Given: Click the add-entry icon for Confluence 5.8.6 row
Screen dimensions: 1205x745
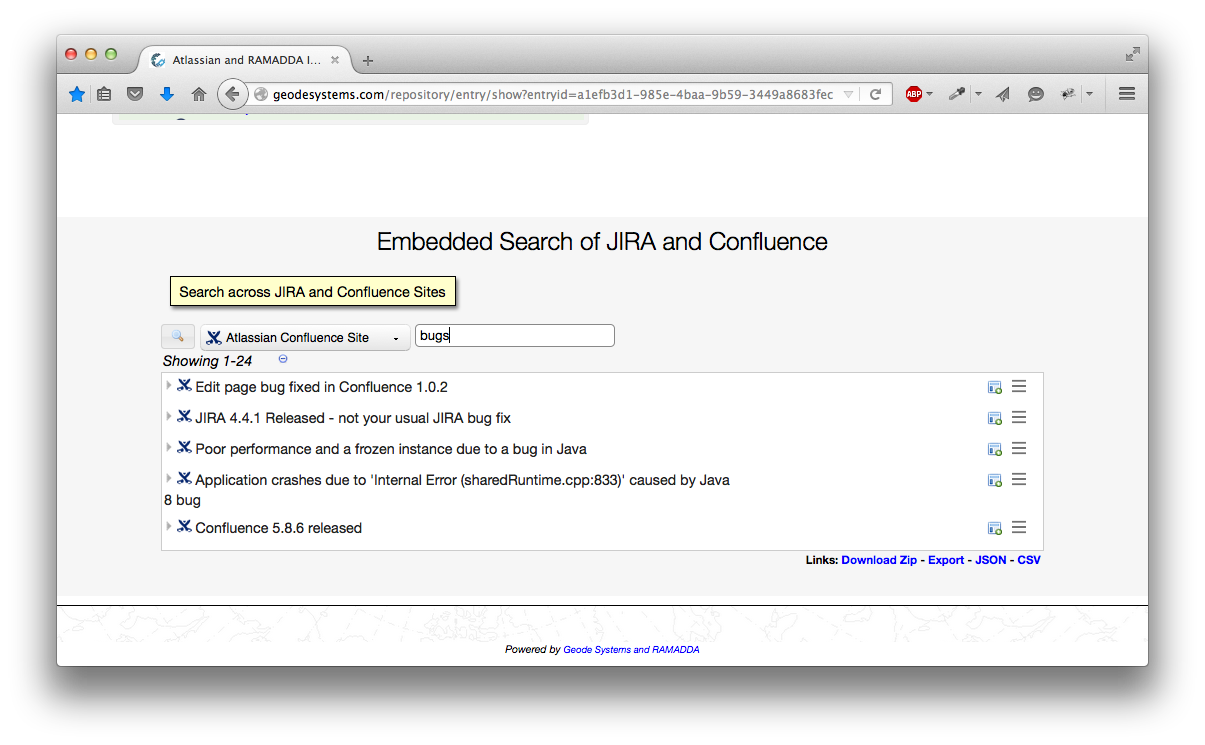Looking at the screenshot, I should pyautogui.click(x=995, y=529).
